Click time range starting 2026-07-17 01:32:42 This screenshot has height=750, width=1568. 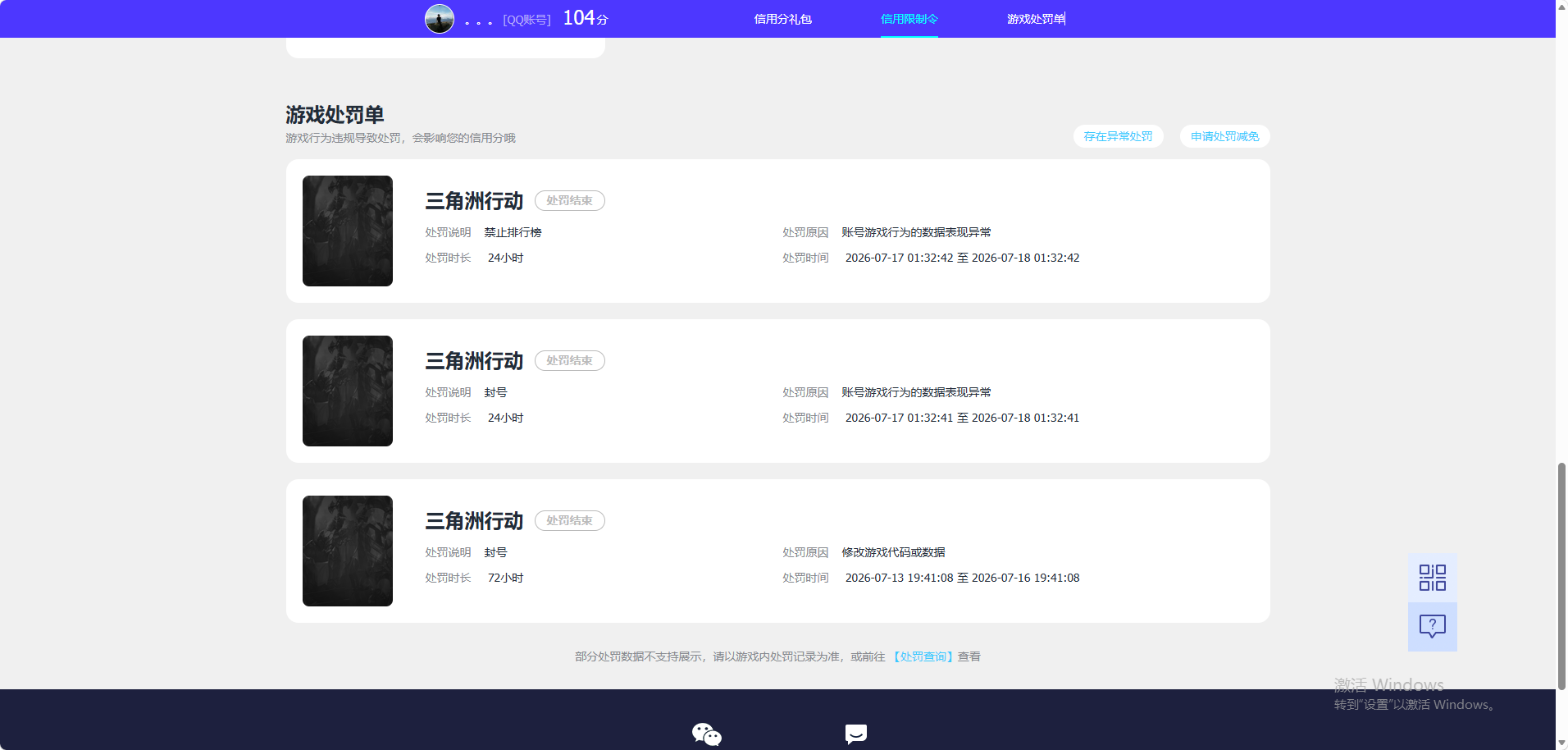click(x=962, y=258)
